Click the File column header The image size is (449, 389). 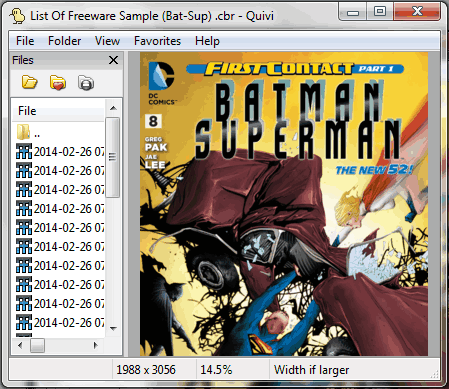click(59, 111)
